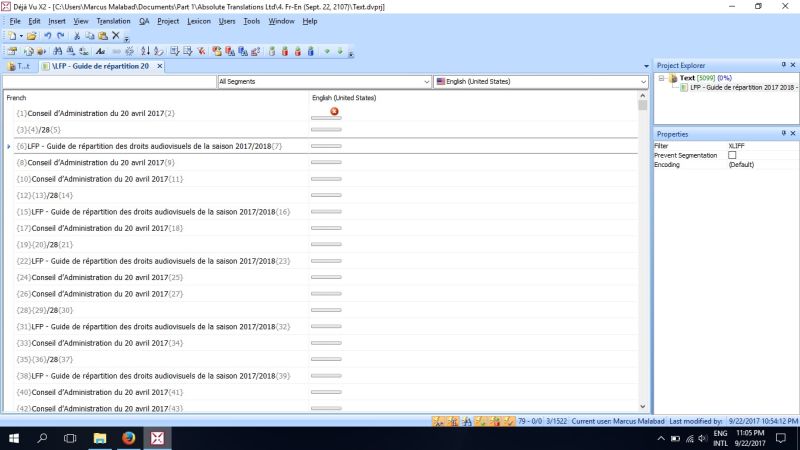
Task: Click the Encoding (Default) property value
Action: click(x=741, y=165)
